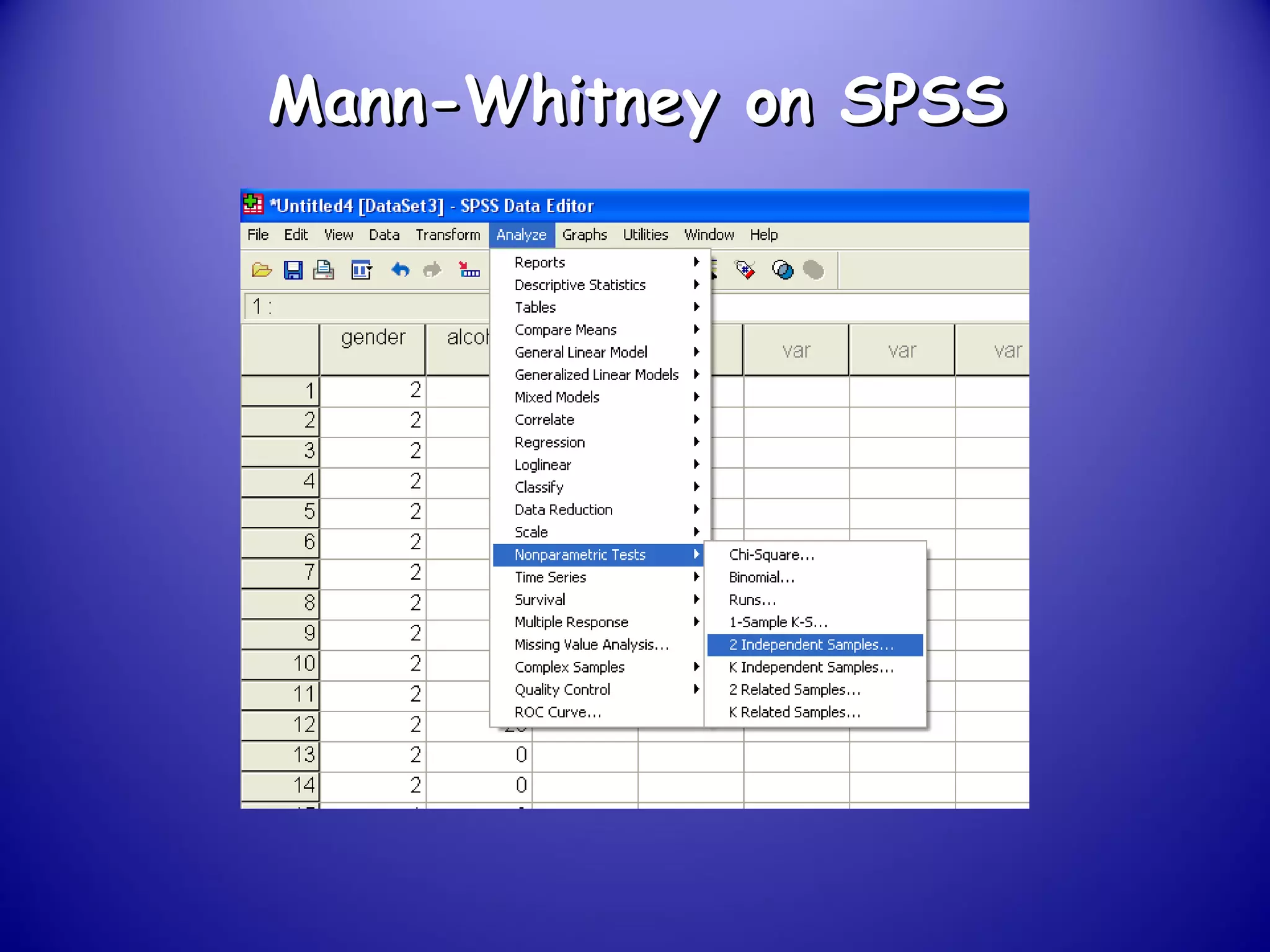1270x952 pixels.
Task: Click the Go to case icon
Action: coord(469,270)
